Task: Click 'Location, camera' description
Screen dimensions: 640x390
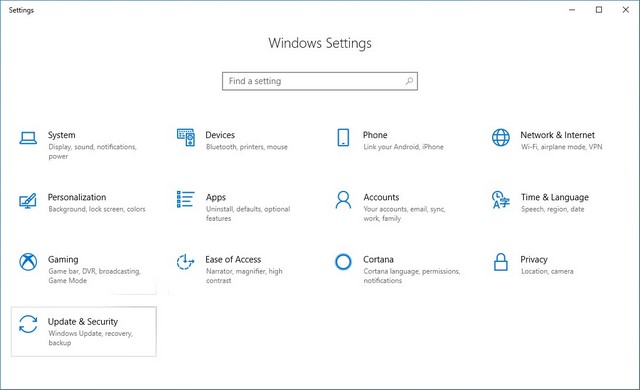Action: pyautogui.click(x=547, y=271)
